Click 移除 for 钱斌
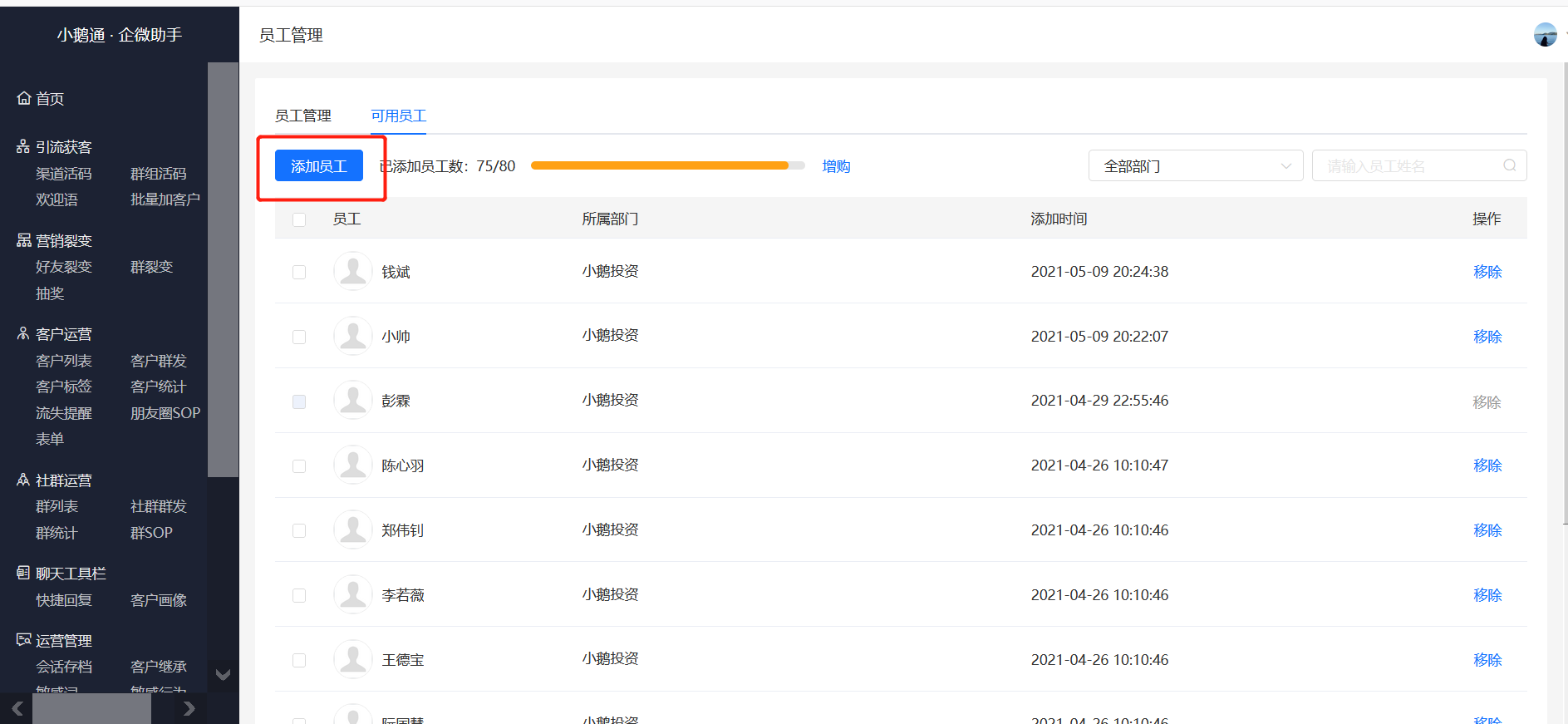The image size is (1568, 724). click(1487, 272)
